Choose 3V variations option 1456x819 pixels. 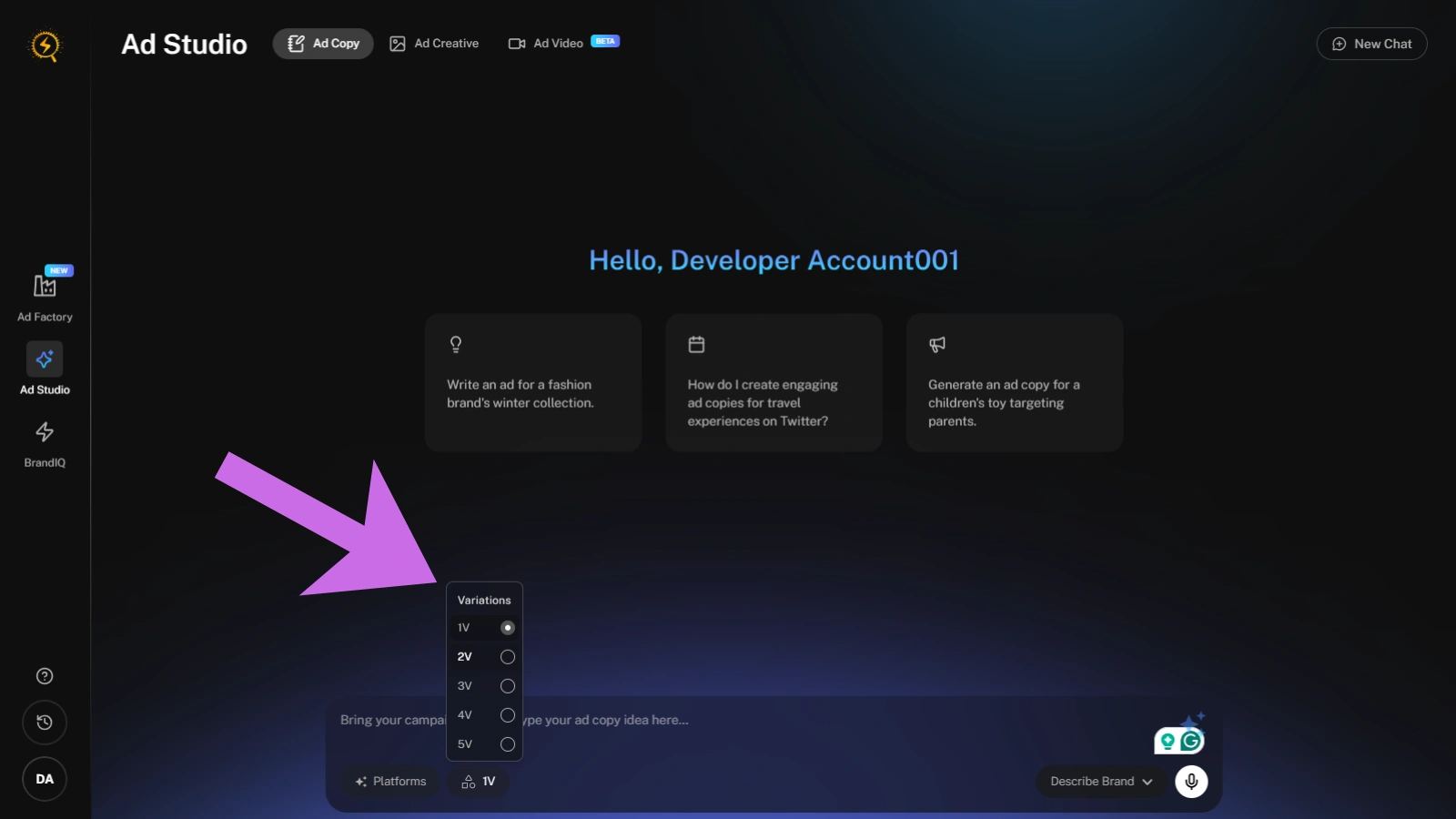508,686
